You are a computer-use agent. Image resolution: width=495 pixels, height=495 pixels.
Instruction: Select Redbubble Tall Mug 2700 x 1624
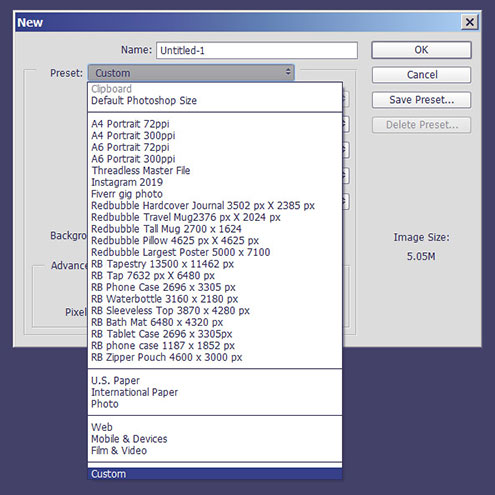pos(215,229)
